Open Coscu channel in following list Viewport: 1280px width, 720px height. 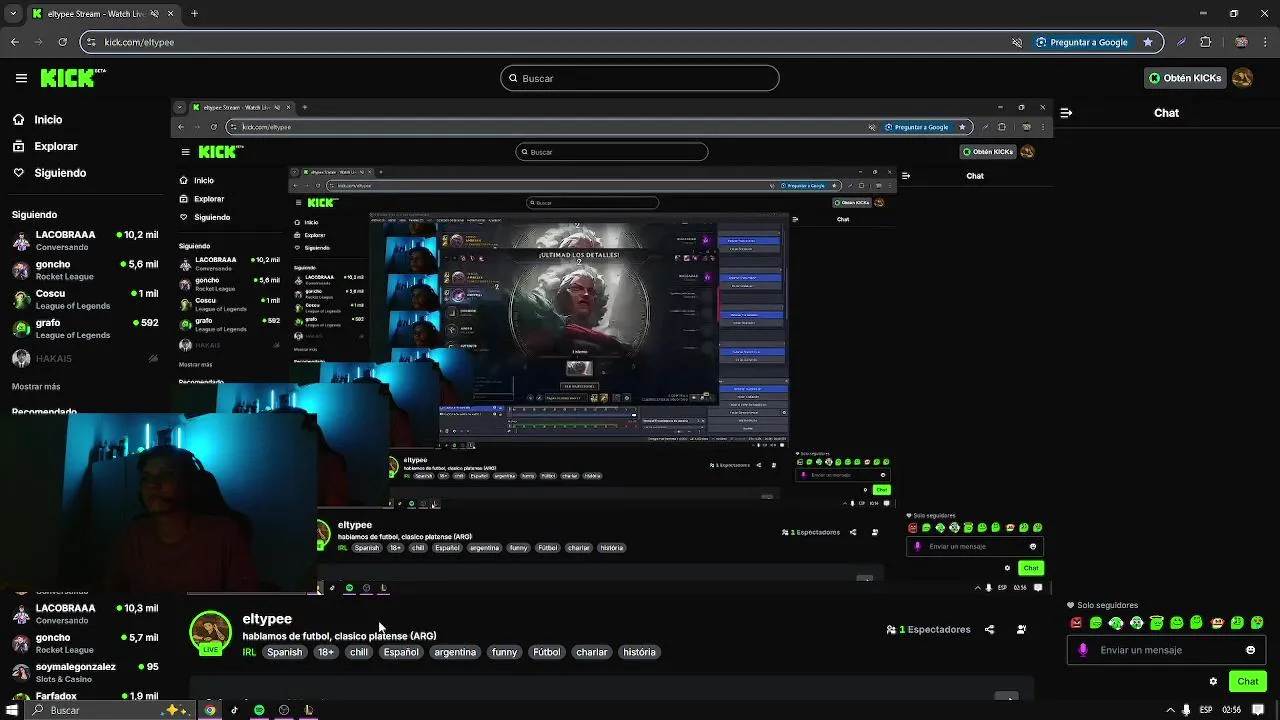point(85,299)
